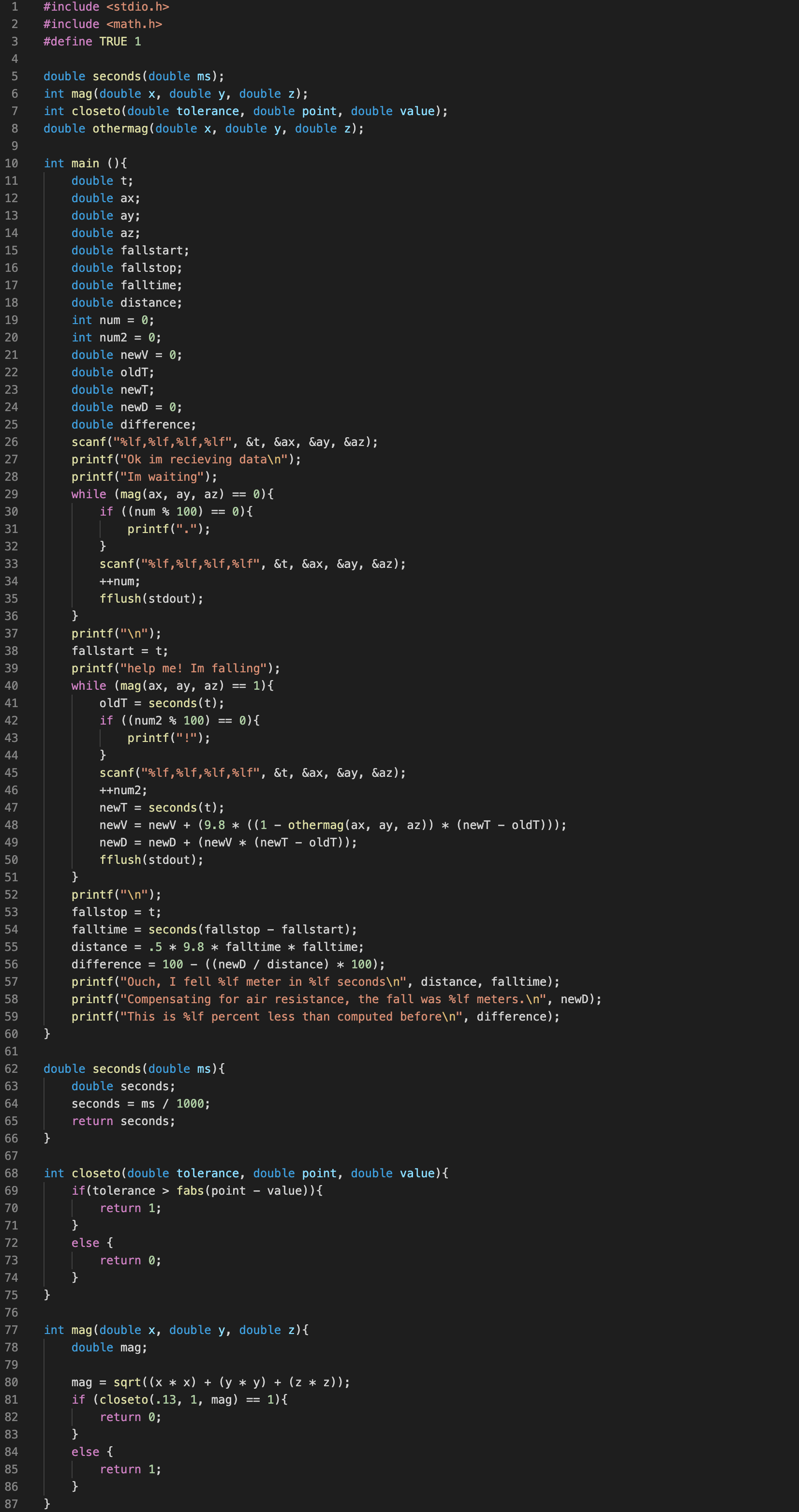The width and height of the screenshot is (799, 1512).
Task: Click the 'newD = newD +' line
Action: [228, 842]
